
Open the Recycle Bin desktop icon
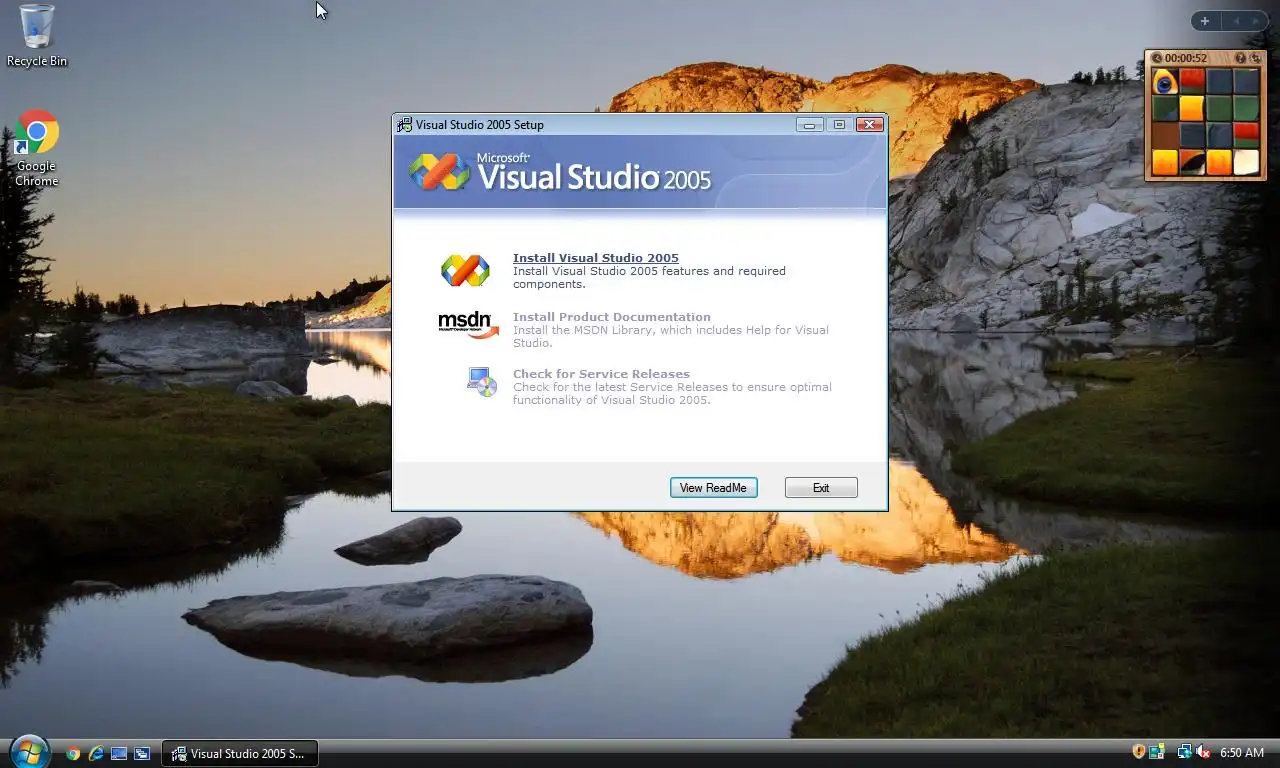point(37,36)
